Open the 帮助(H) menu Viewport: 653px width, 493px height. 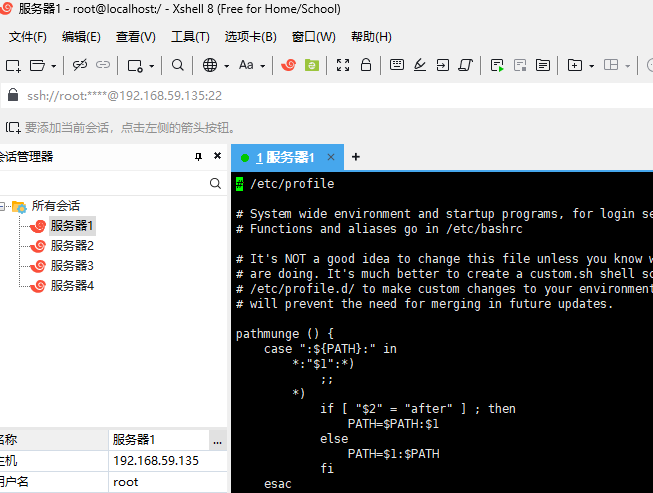click(x=371, y=37)
